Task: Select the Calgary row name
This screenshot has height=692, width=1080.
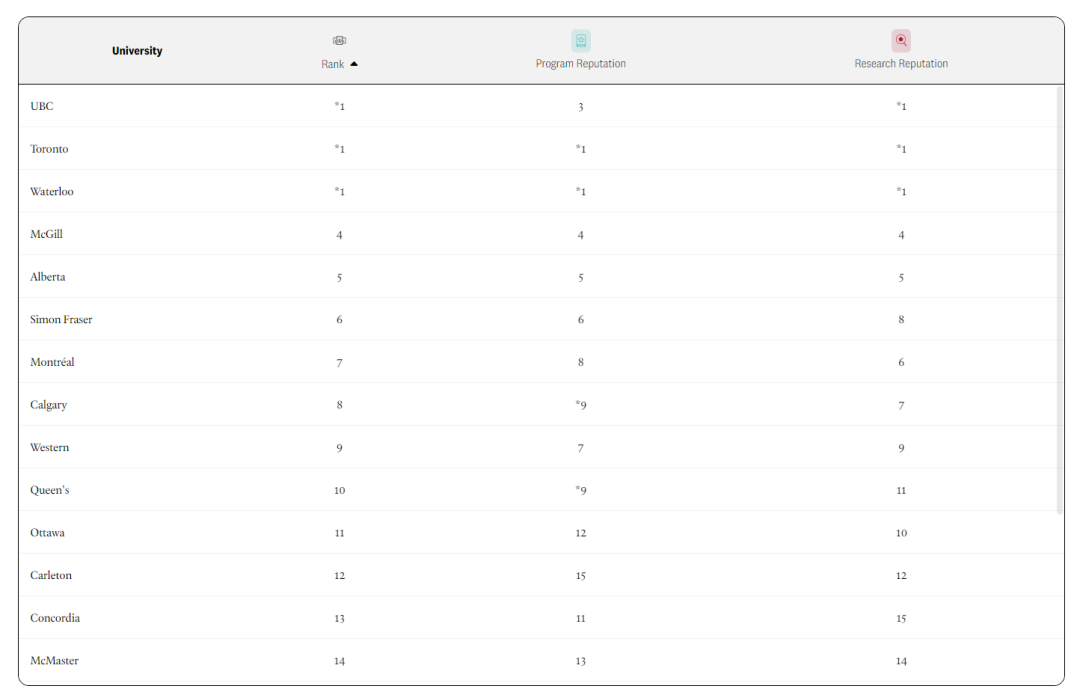Action: coord(48,405)
